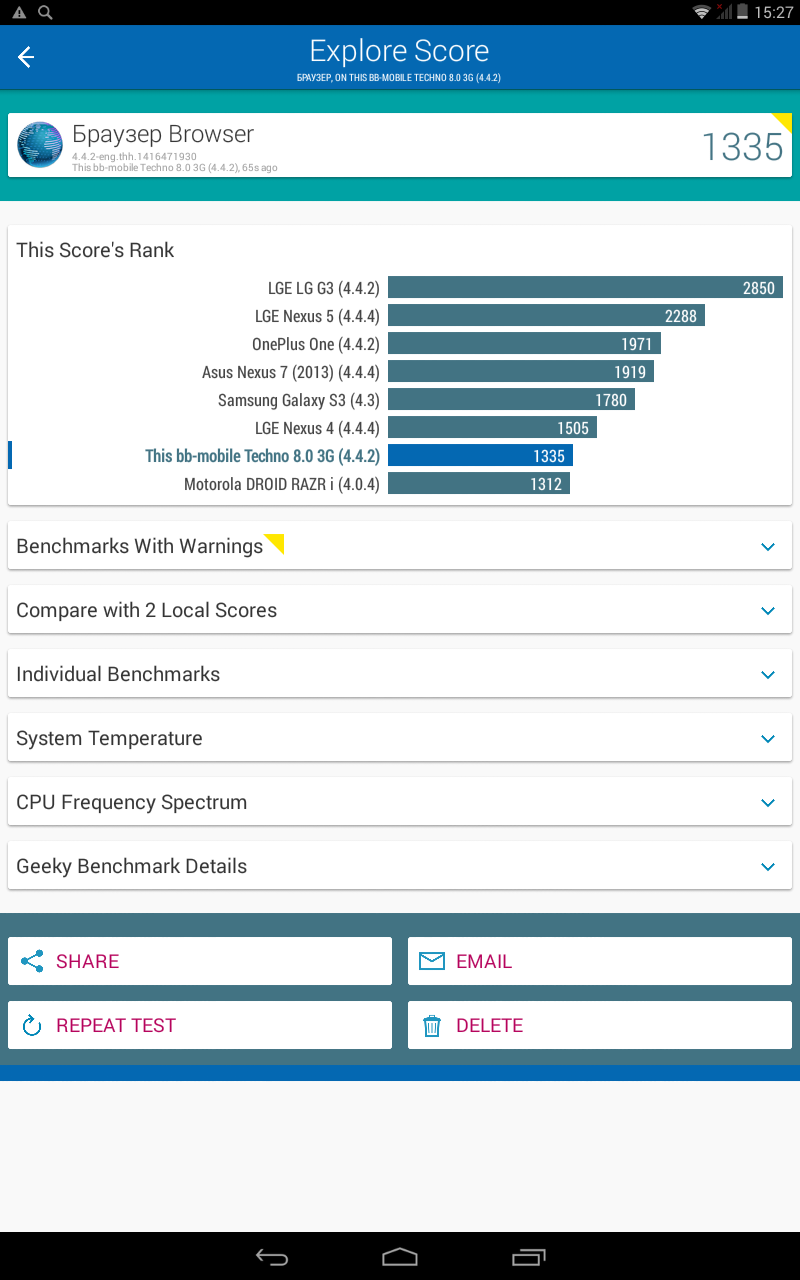Click the share icon

pyautogui.click(x=32, y=961)
